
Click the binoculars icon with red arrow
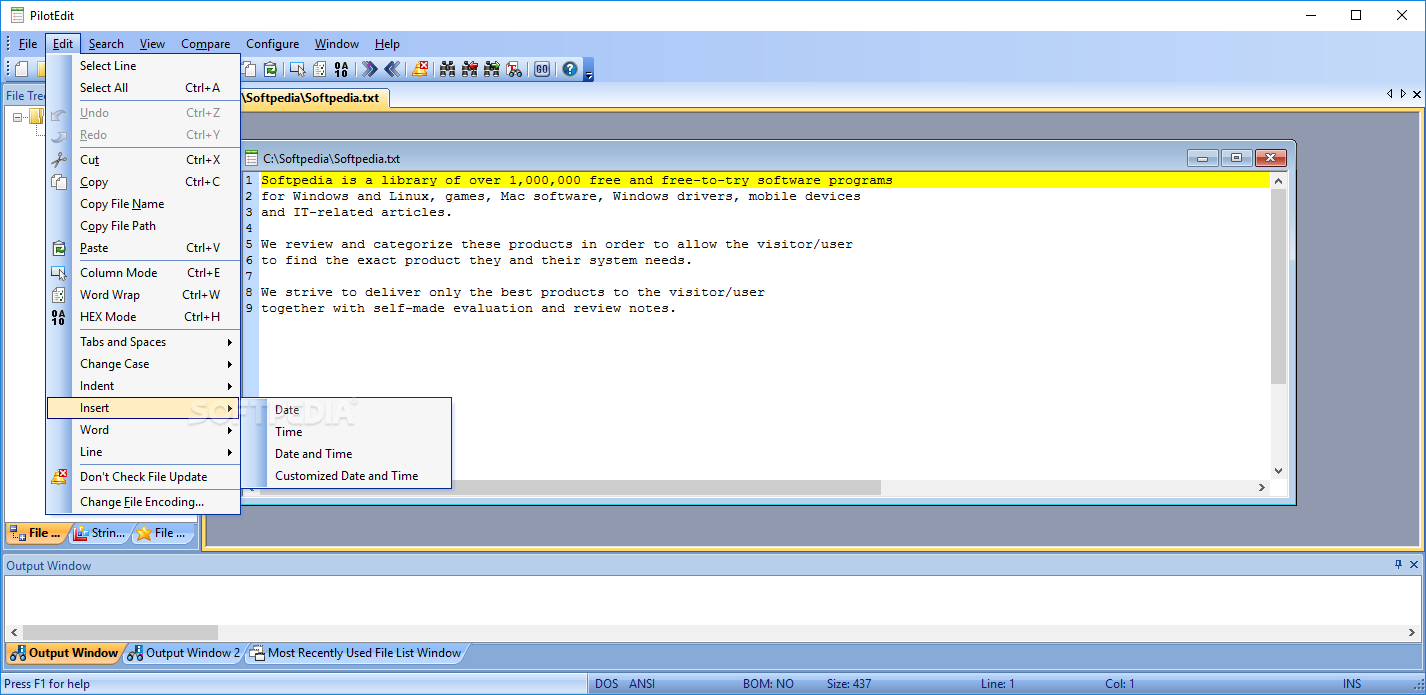click(469, 69)
